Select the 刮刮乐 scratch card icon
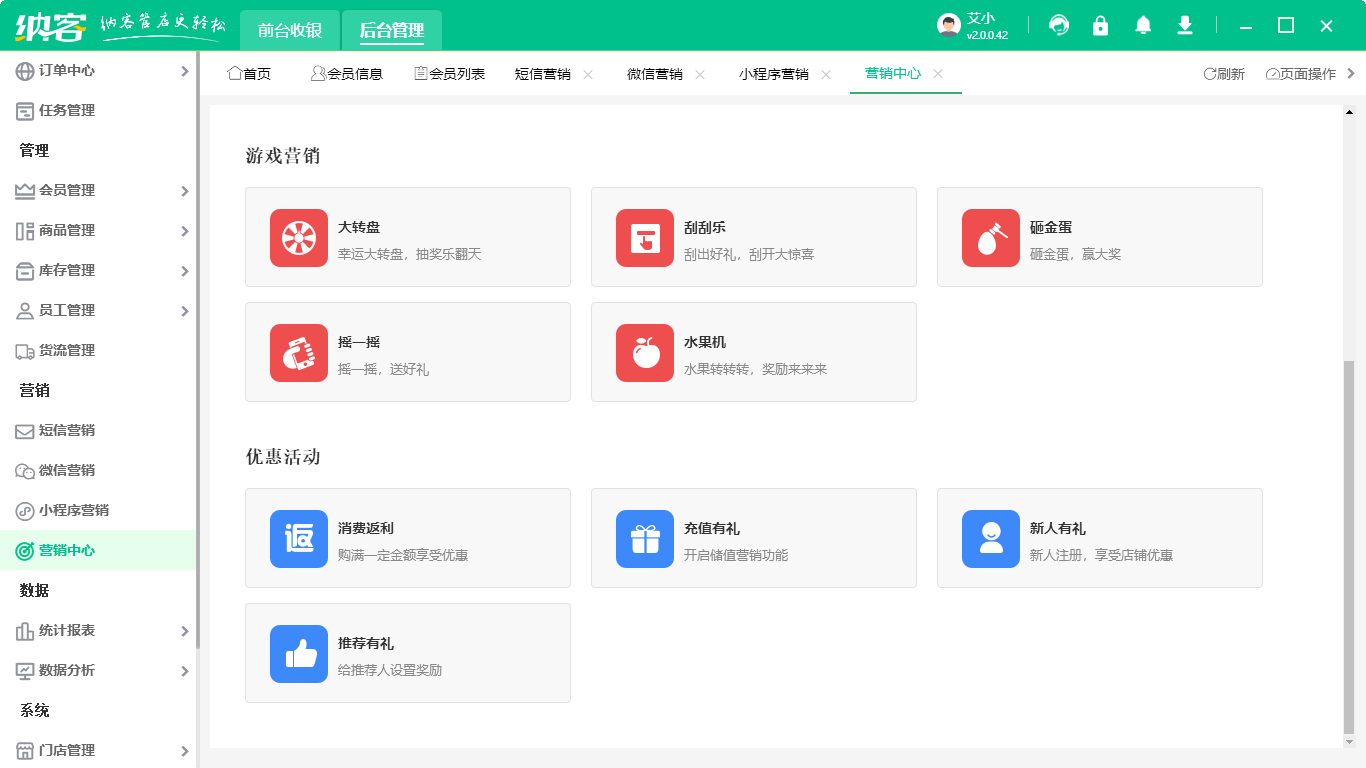The height and width of the screenshot is (768, 1366). 644,237
